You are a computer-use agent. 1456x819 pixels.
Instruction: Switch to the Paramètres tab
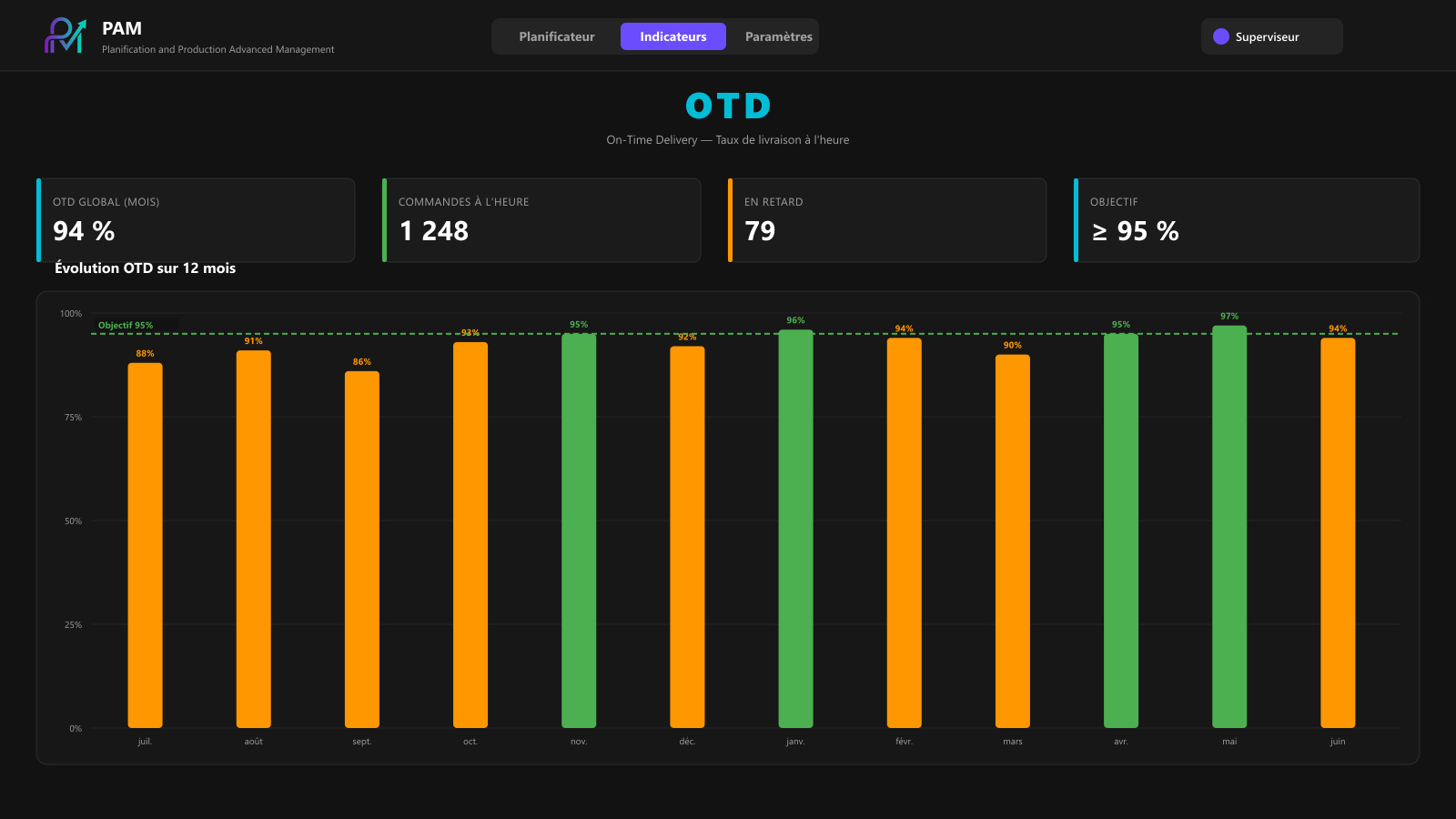[779, 36]
